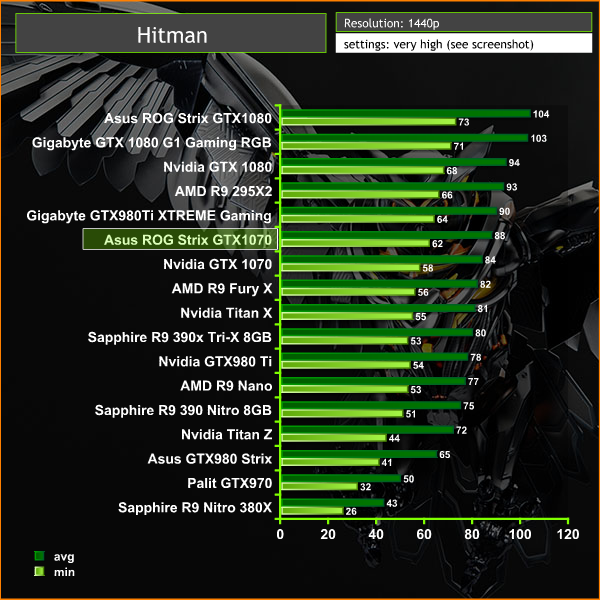Click the avg bar value 81
This screenshot has height=600, width=600.
click(x=483, y=309)
